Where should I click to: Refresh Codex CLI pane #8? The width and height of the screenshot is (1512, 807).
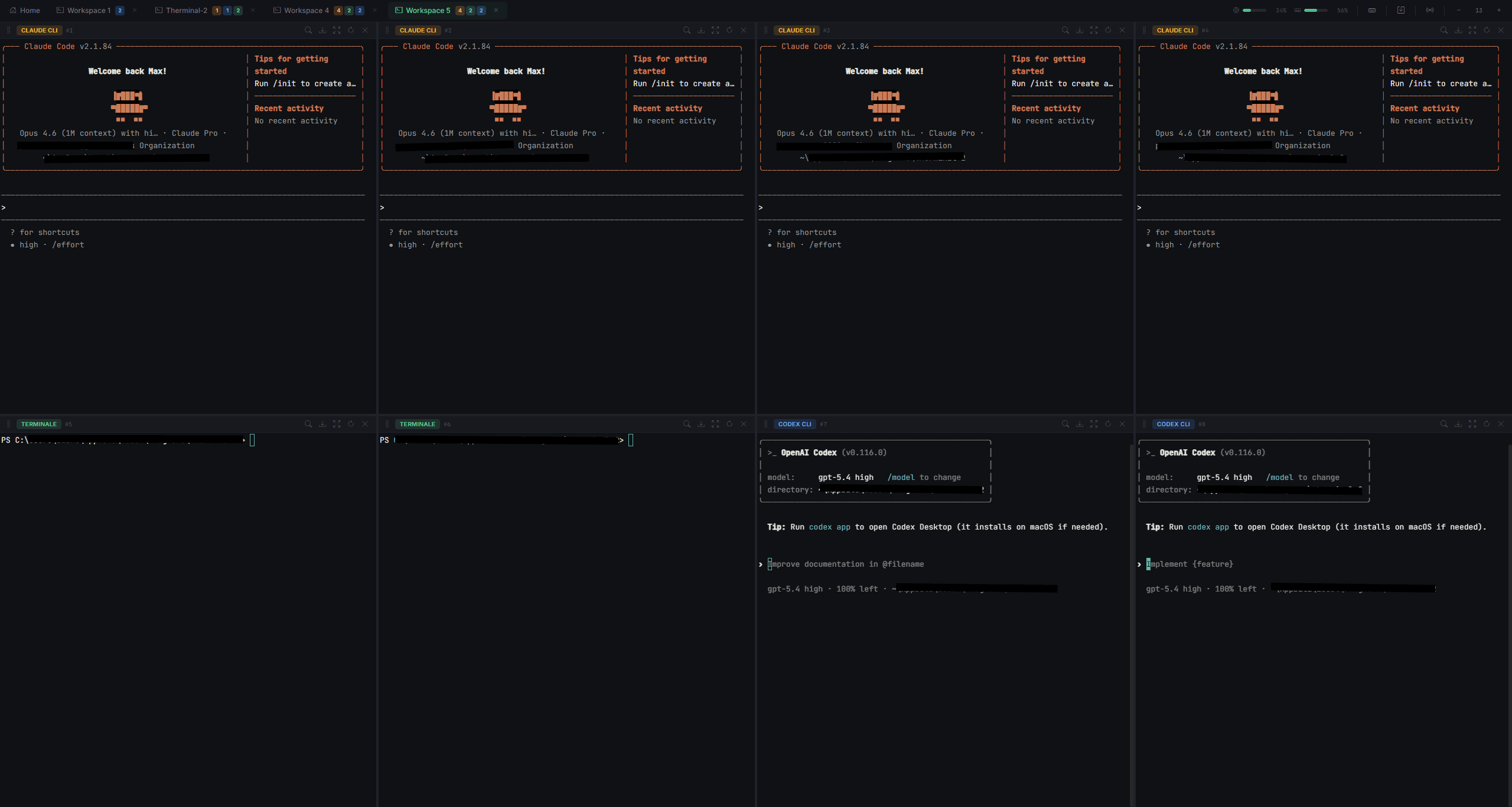click(x=1487, y=424)
